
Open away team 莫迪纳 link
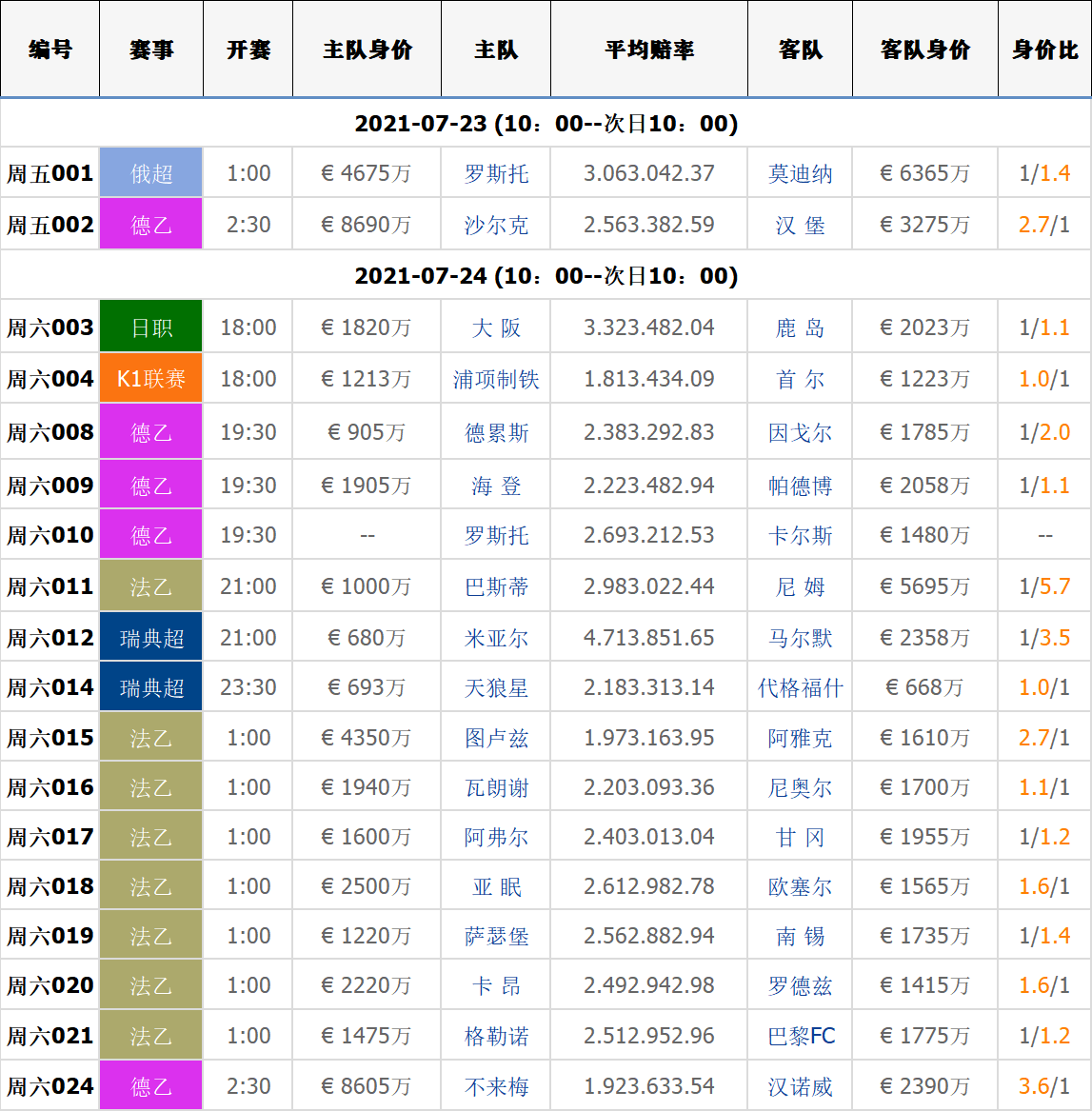(x=800, y=174)
